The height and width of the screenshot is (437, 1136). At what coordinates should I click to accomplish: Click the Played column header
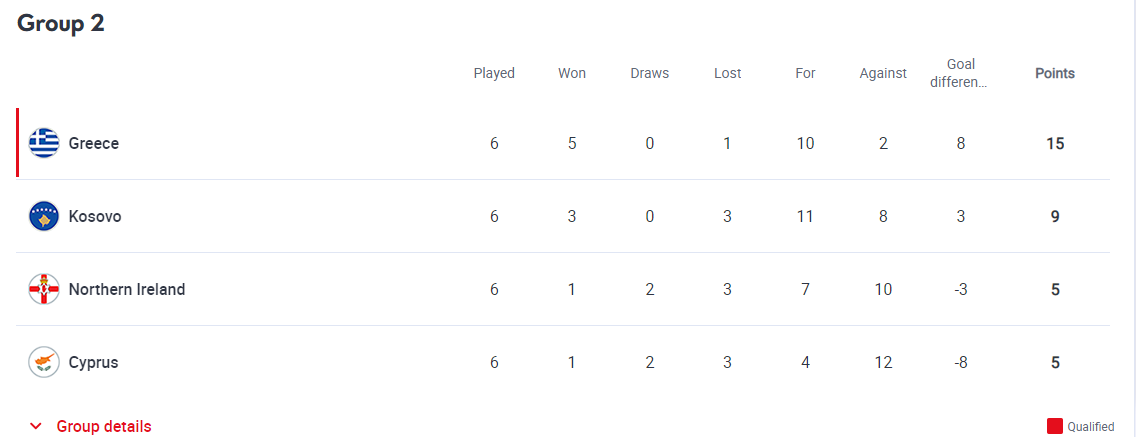[494, 73]
